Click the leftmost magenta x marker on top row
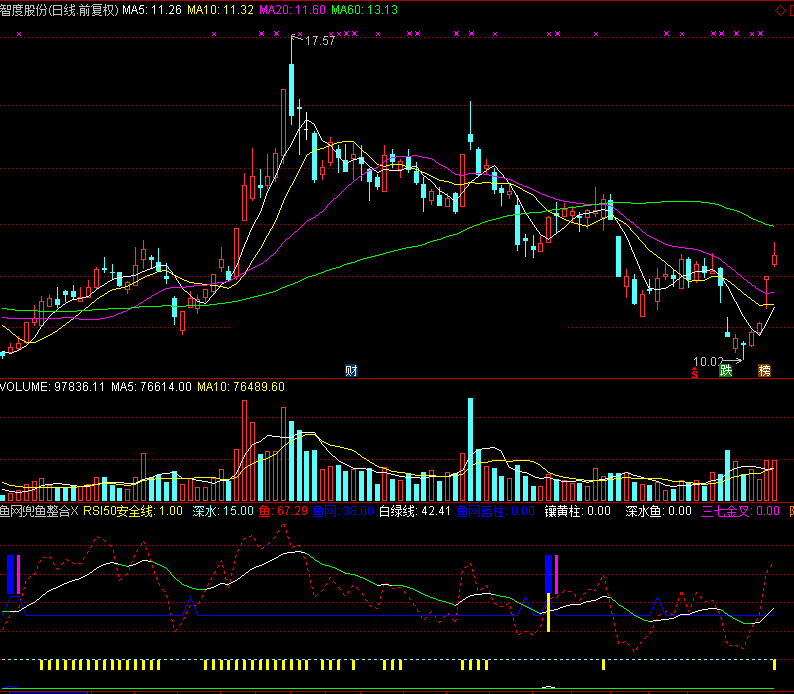The image size is (794, 694). [x=19, y=34]
